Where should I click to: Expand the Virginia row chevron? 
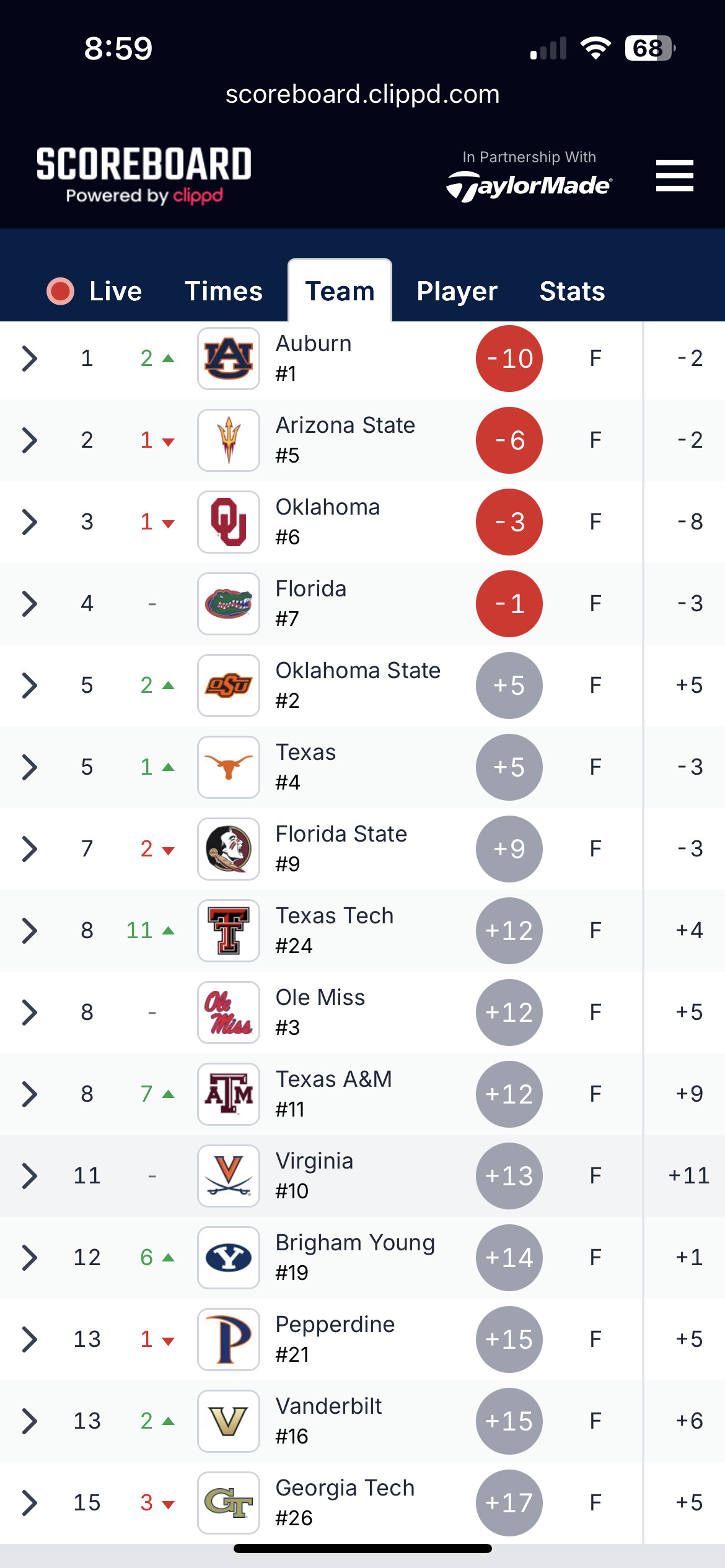coord(29,1176)
